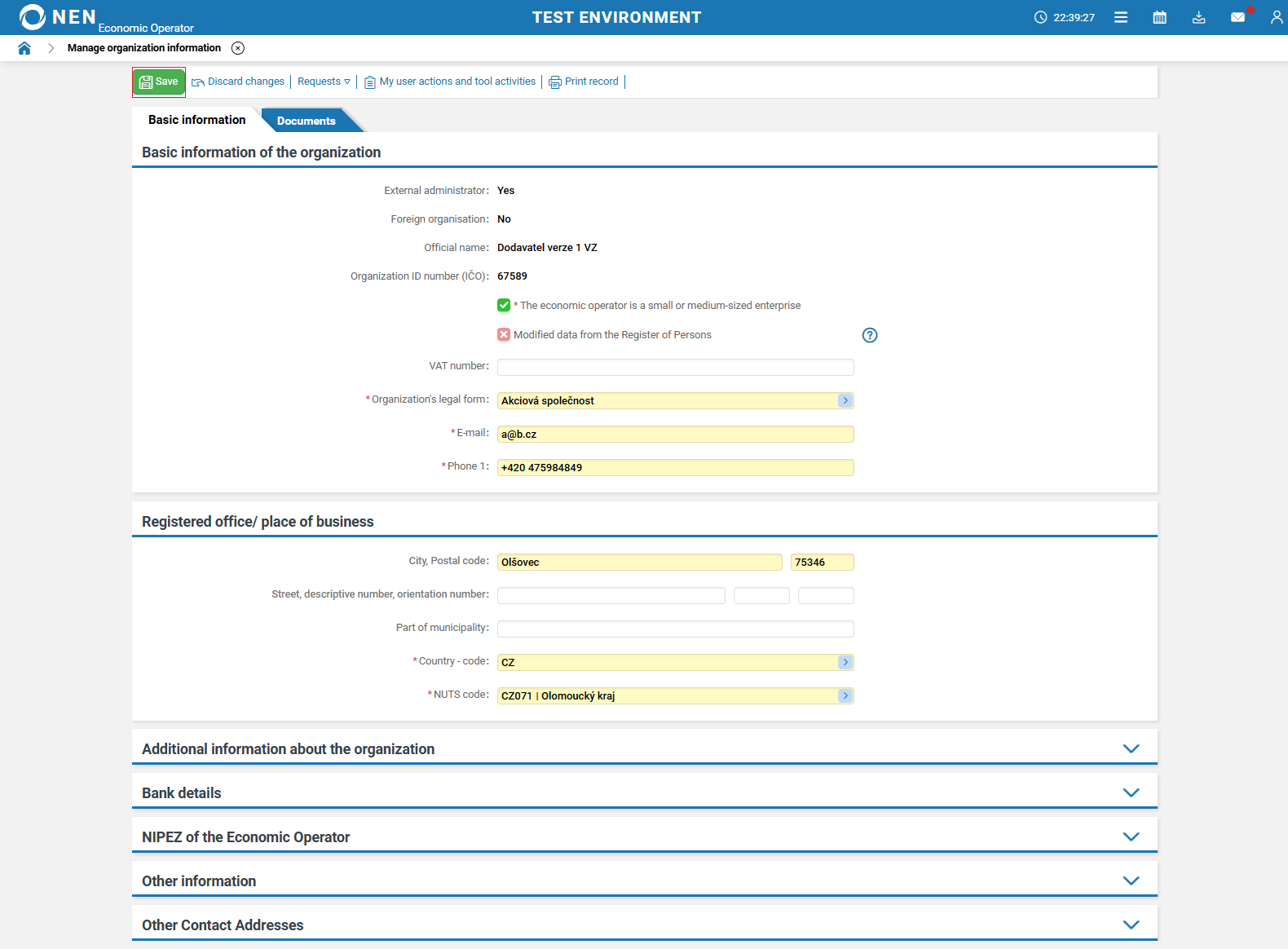Select the Basic information tab
This screenshot has width=1288, height=949.
point(196,120)
